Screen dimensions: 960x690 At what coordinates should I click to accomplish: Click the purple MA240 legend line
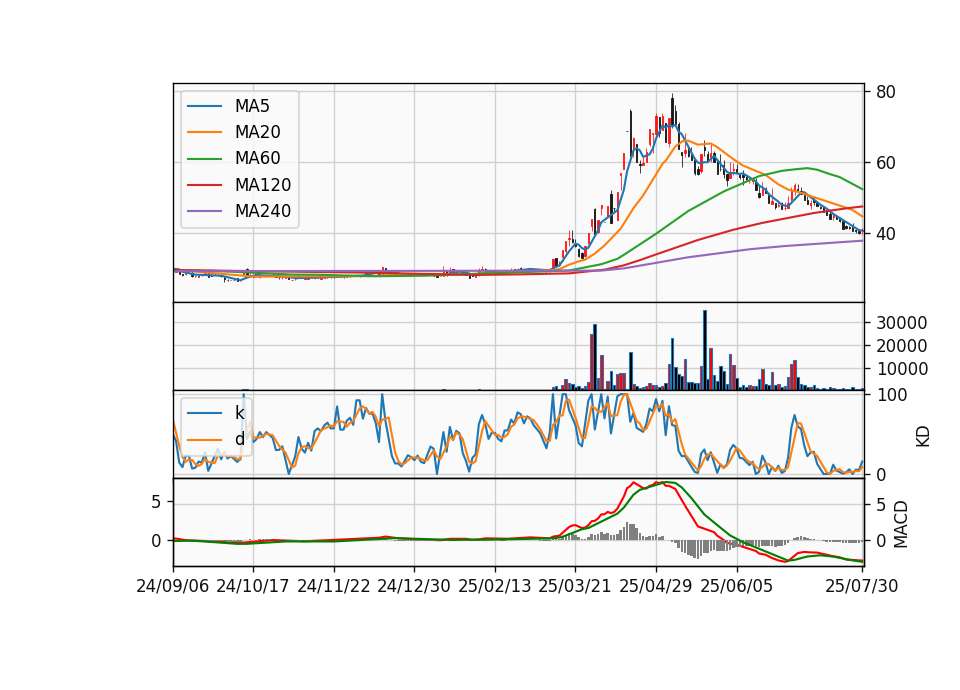click(204, 211)
